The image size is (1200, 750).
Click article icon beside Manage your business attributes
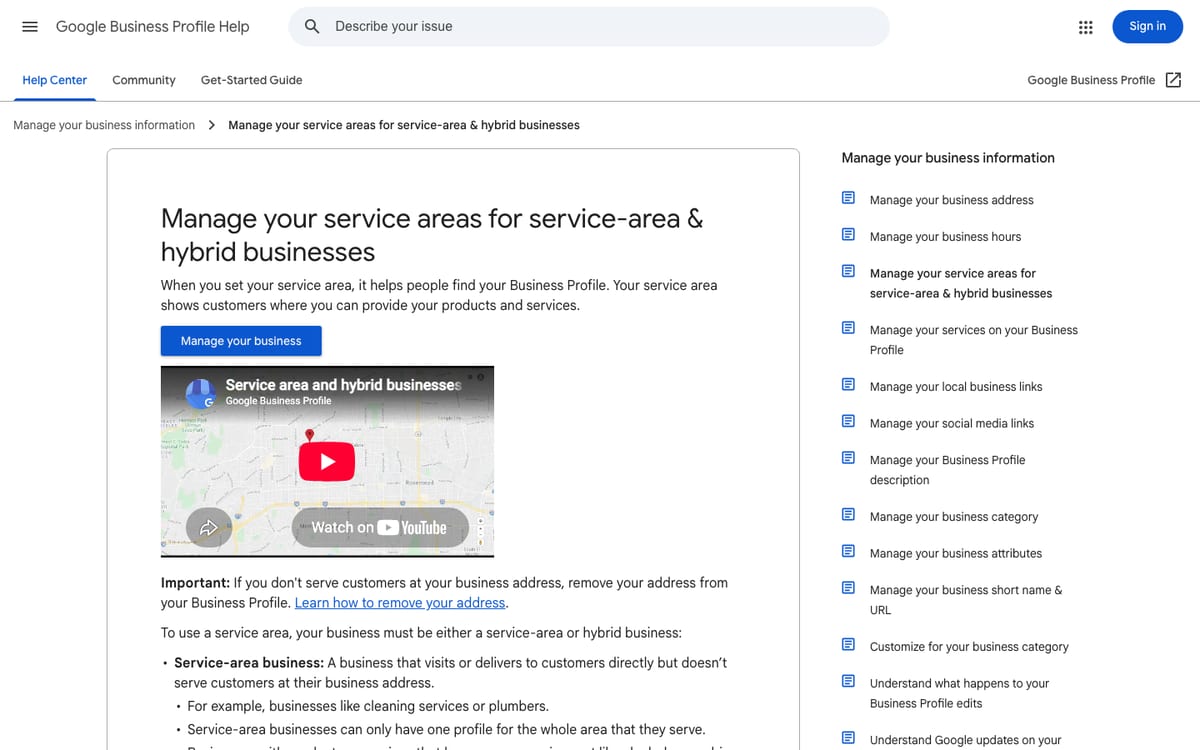coord(848,551)
